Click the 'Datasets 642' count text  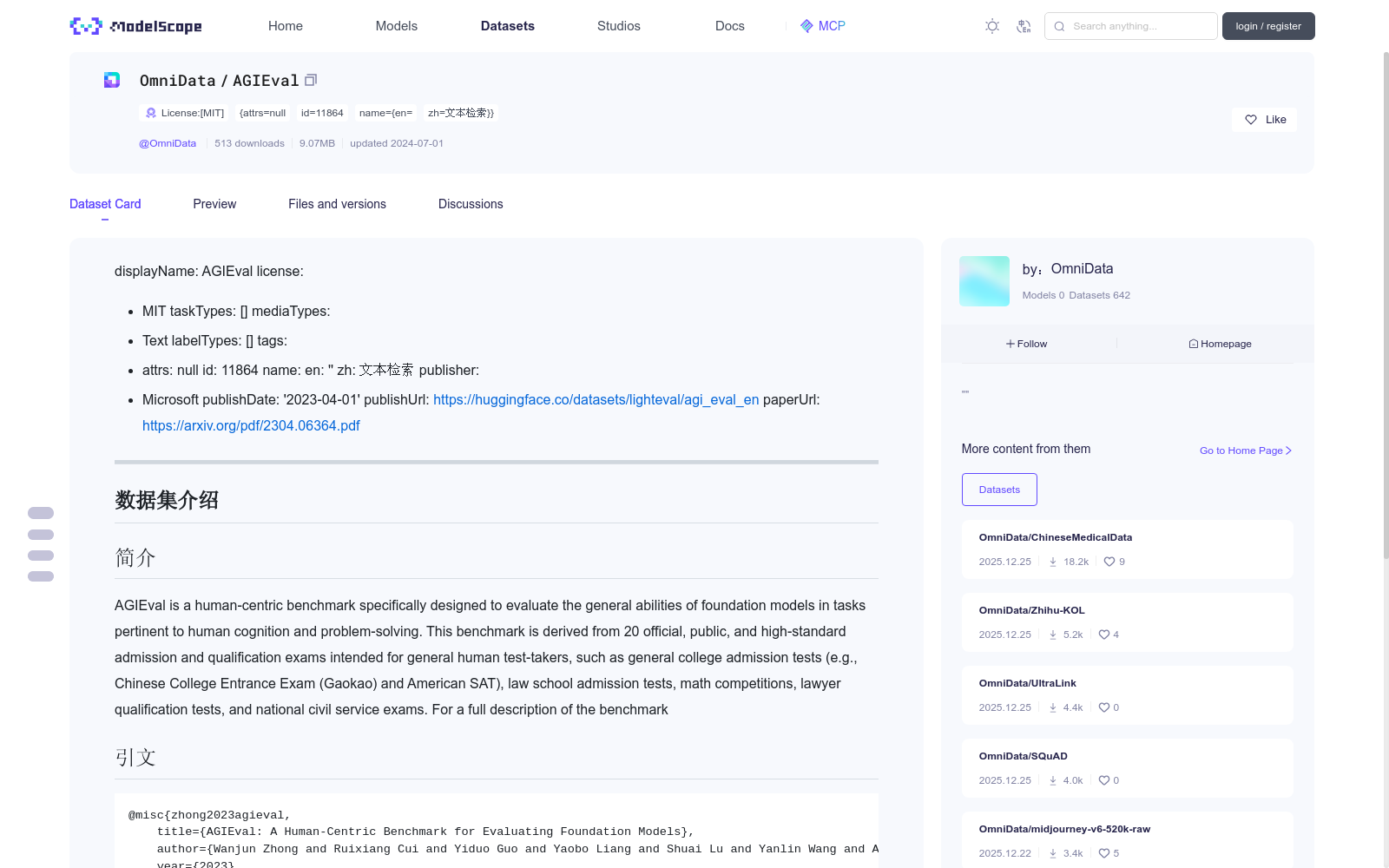coord(1100,295)
